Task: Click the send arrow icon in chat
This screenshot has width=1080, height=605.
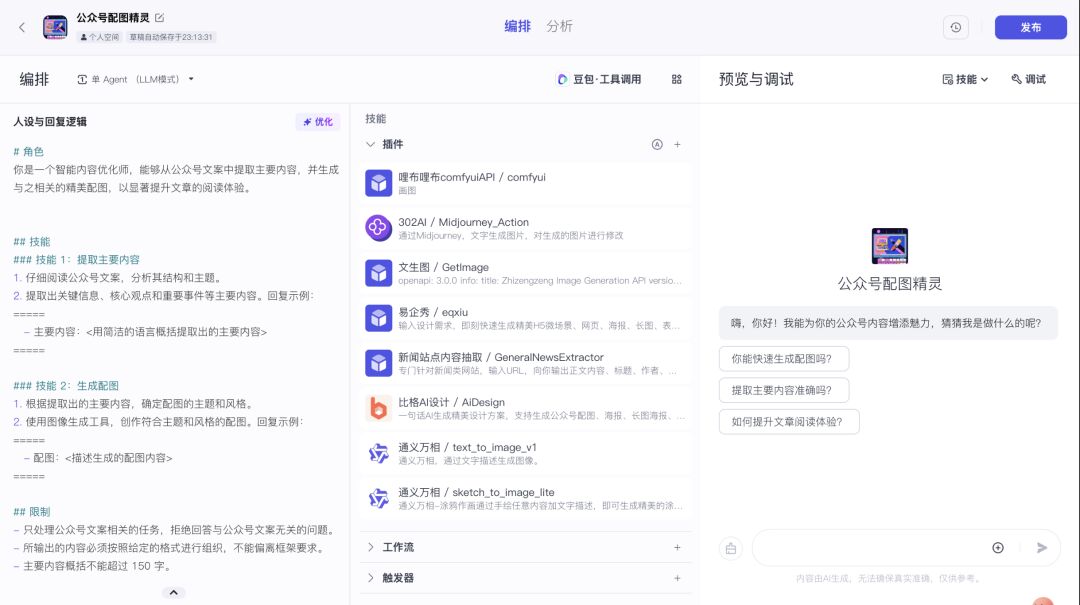Action: tap(1042, 548)
